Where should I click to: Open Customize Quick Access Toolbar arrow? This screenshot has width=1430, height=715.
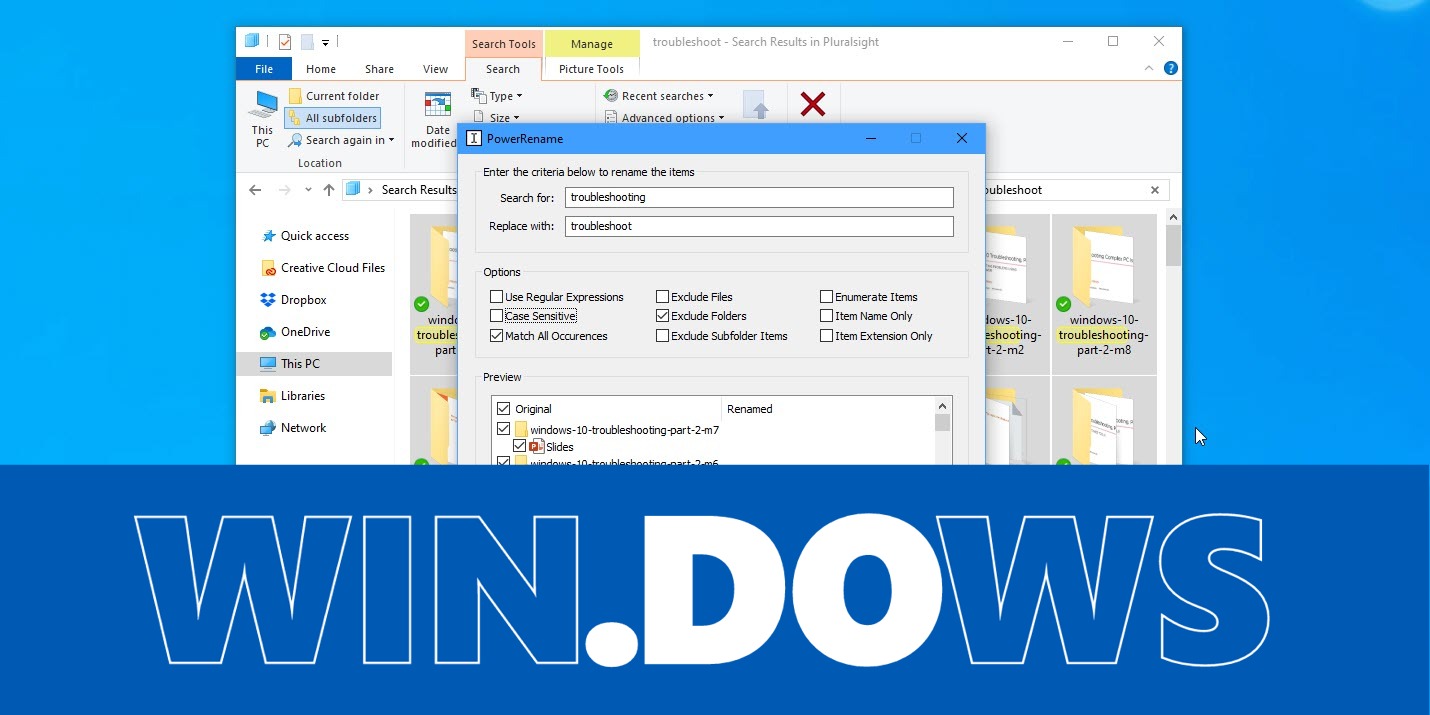point(325,43)
